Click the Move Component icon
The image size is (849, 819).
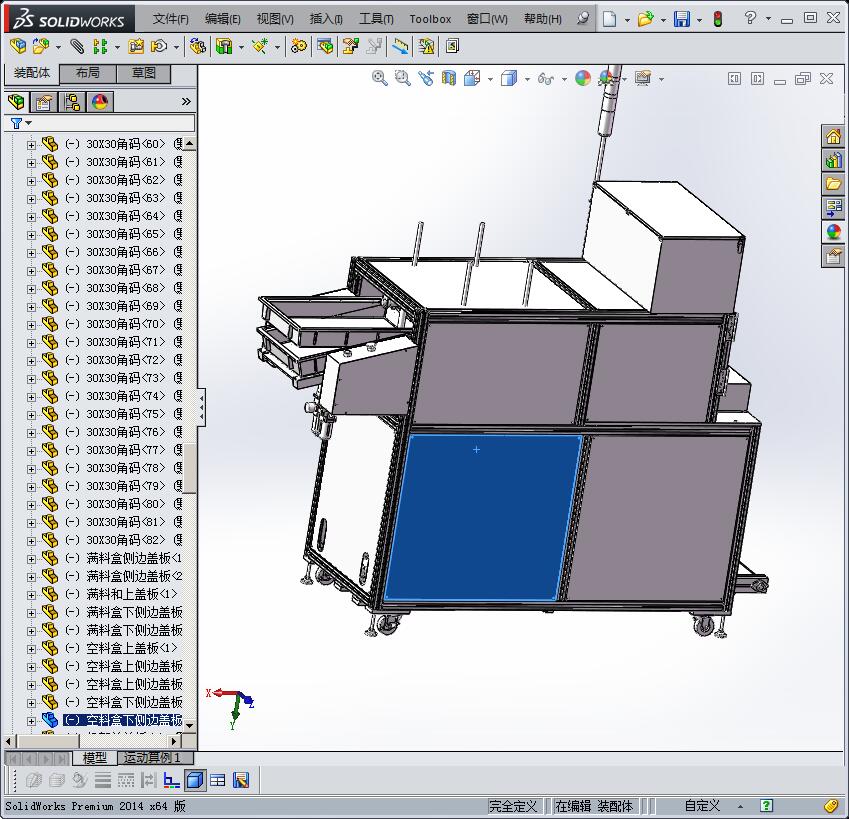pos(159,47)
